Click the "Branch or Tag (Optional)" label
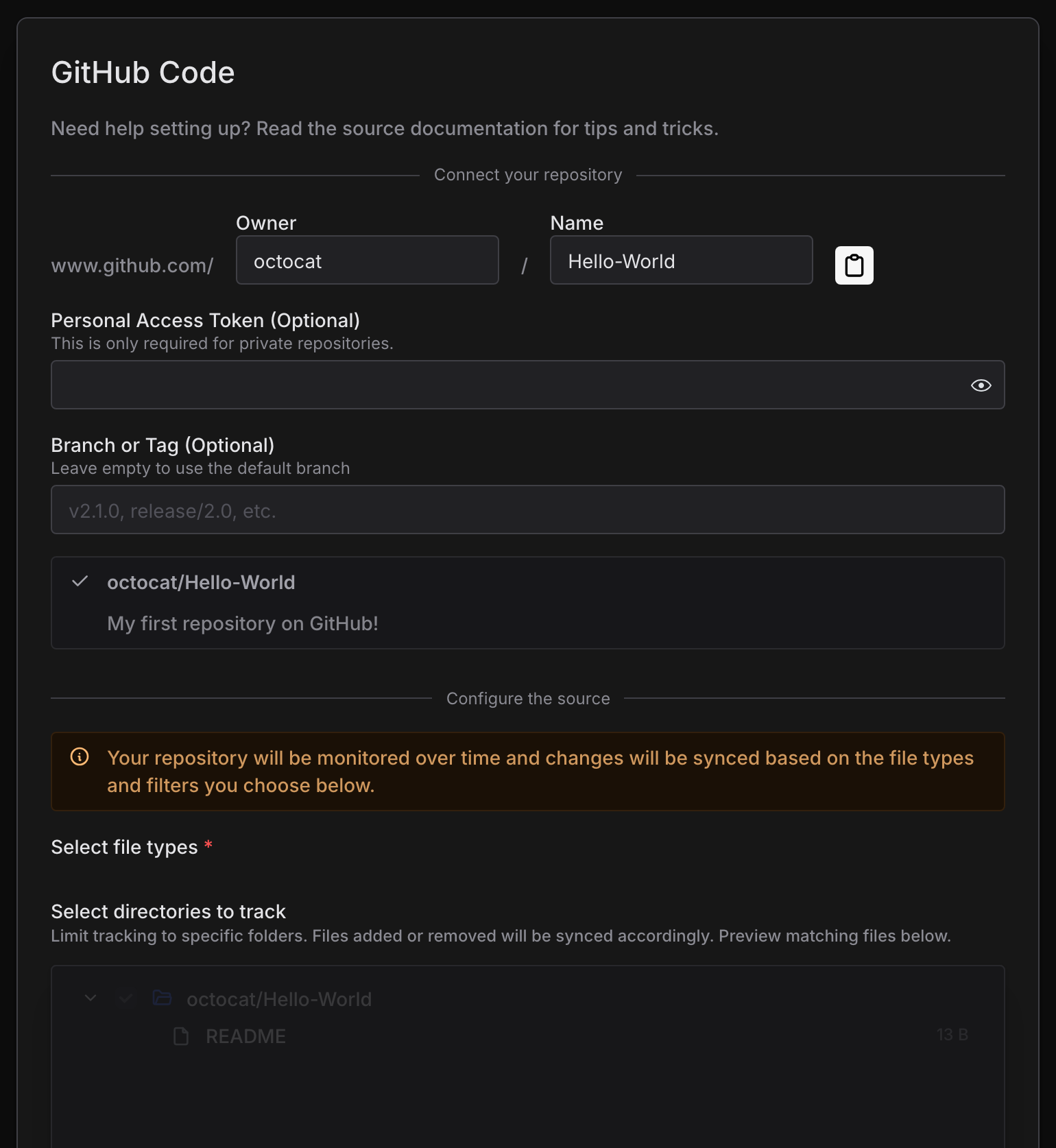The image size is (1056, 1148). tap(163, 445)
